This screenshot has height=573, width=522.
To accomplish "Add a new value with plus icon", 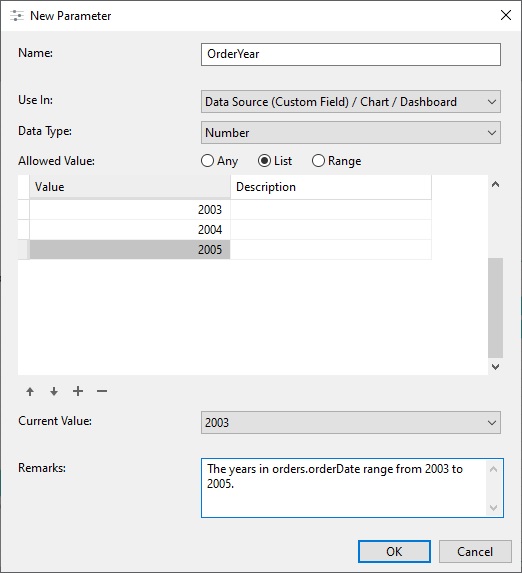I will click(78, 391).
